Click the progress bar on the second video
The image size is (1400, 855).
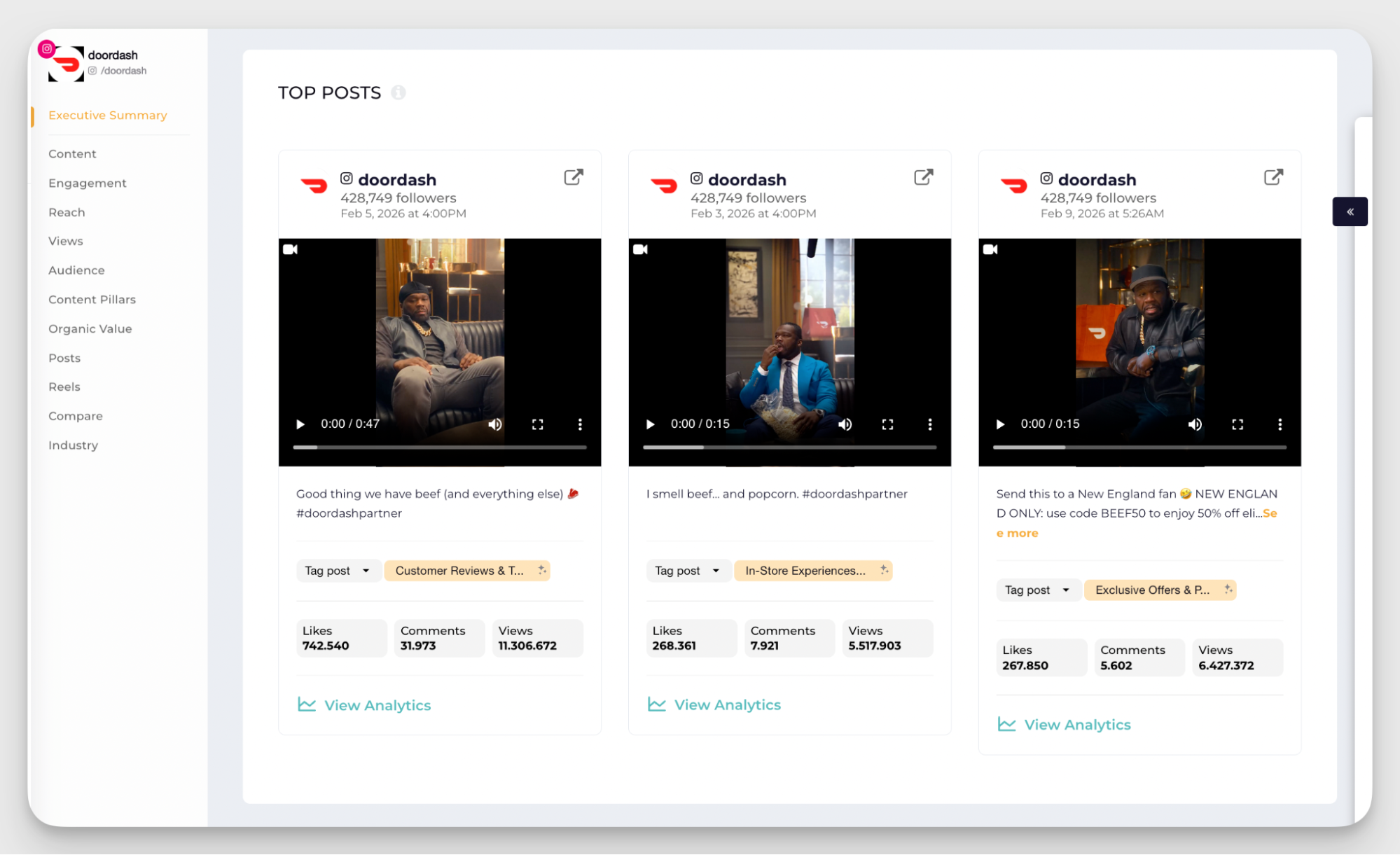[x=790, y=447]
